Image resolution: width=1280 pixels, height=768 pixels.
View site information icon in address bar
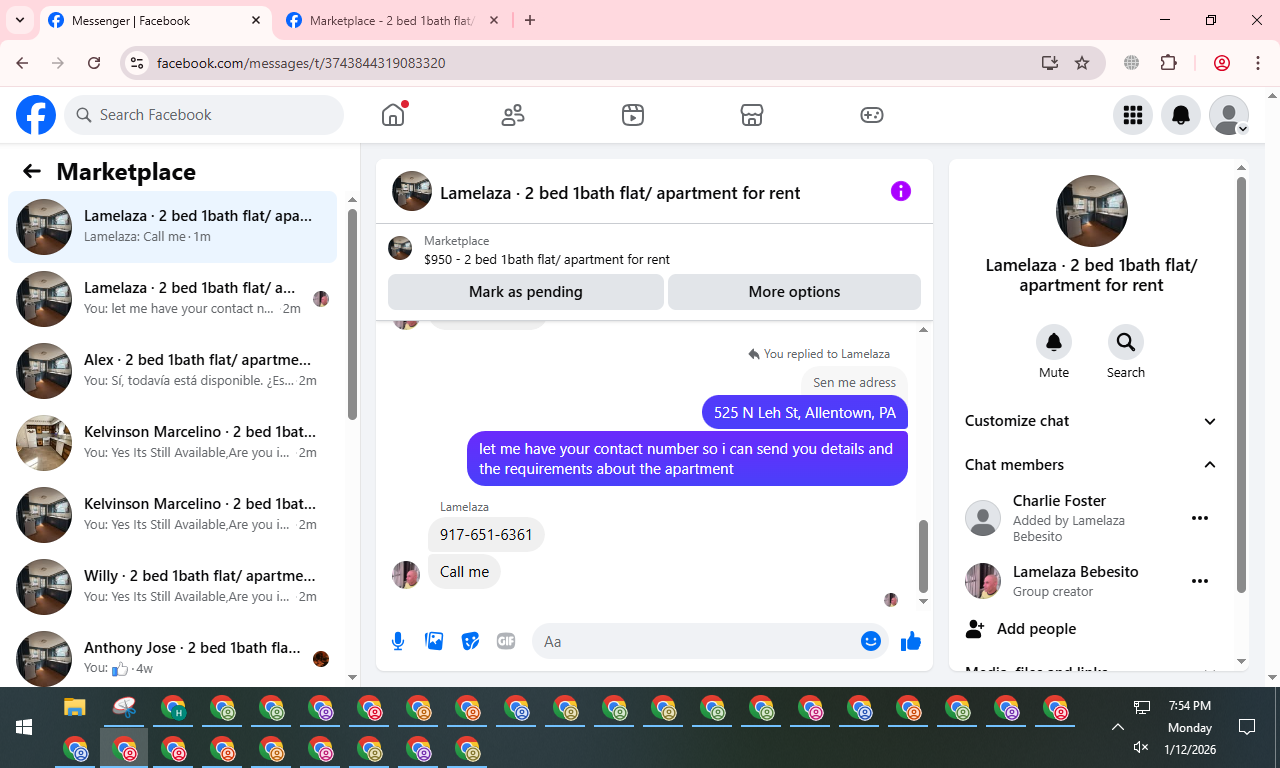(138, 63)
